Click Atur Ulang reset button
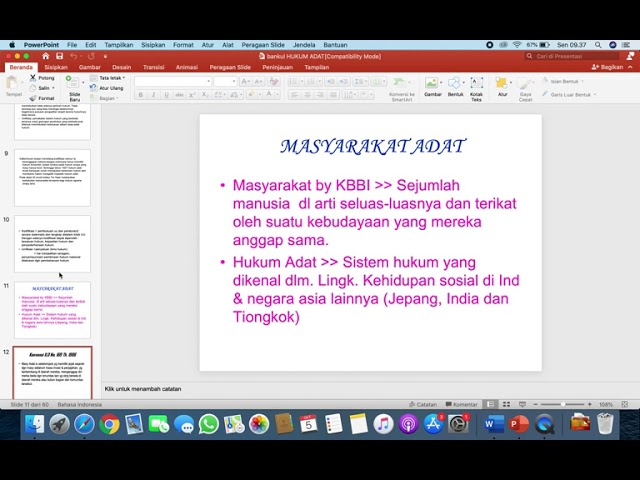 [106, 88]
